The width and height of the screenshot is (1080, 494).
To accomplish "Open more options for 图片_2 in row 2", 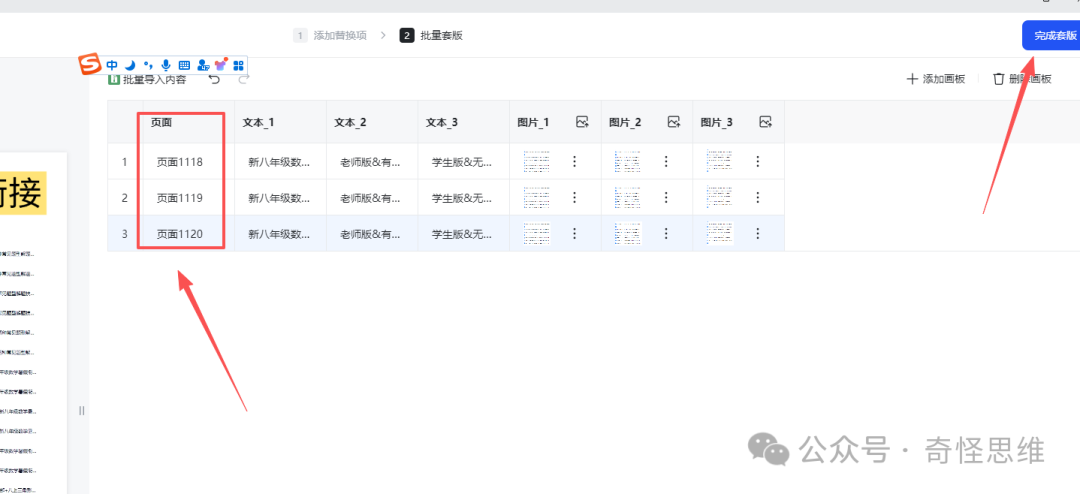I will click(666, 197).
